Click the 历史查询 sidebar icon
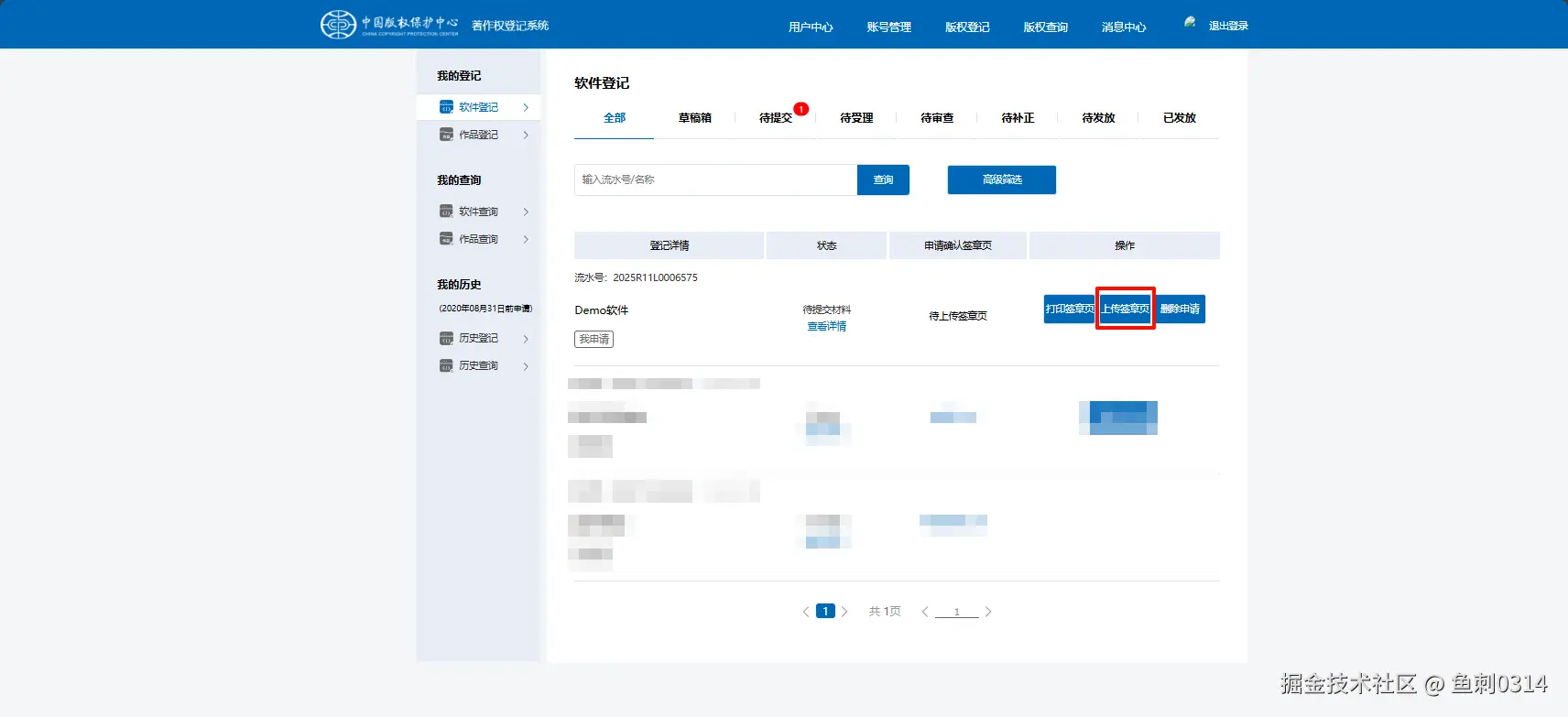The width and height of the screenshot is (1568, 717). pyautogui.click(x=446, y=365)
